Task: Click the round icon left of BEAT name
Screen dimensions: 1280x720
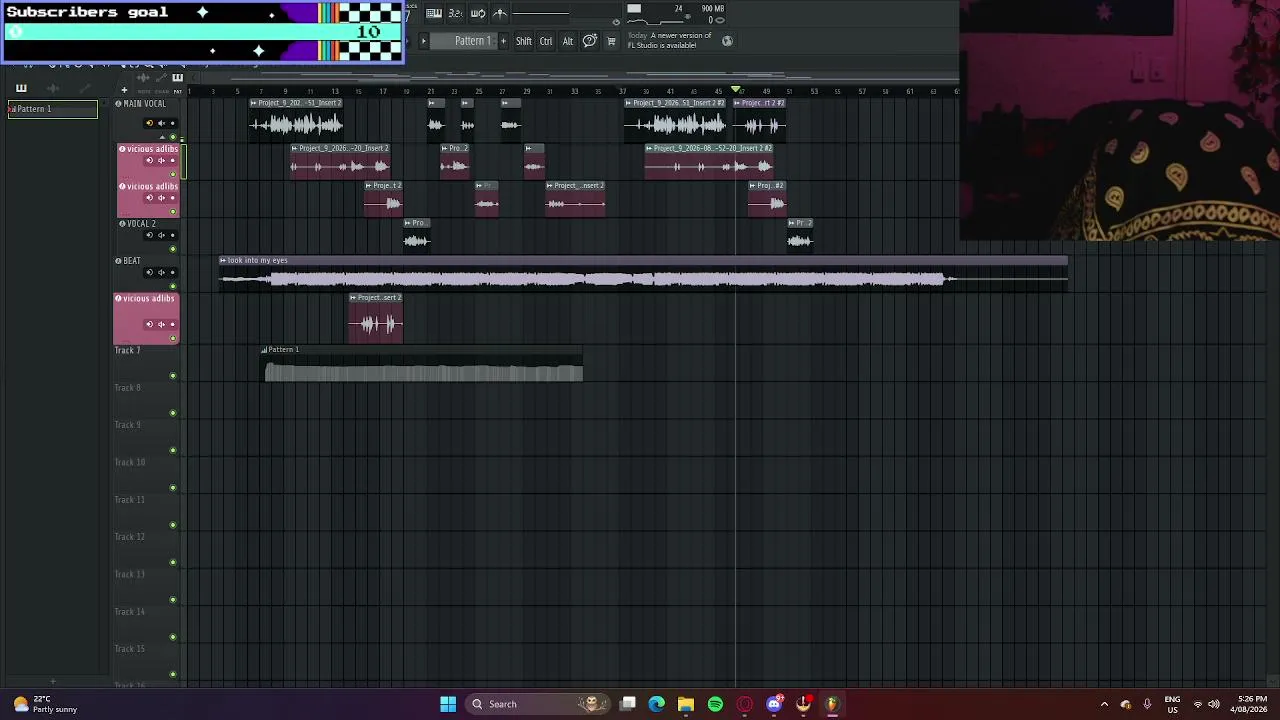Action: [118, 261]
